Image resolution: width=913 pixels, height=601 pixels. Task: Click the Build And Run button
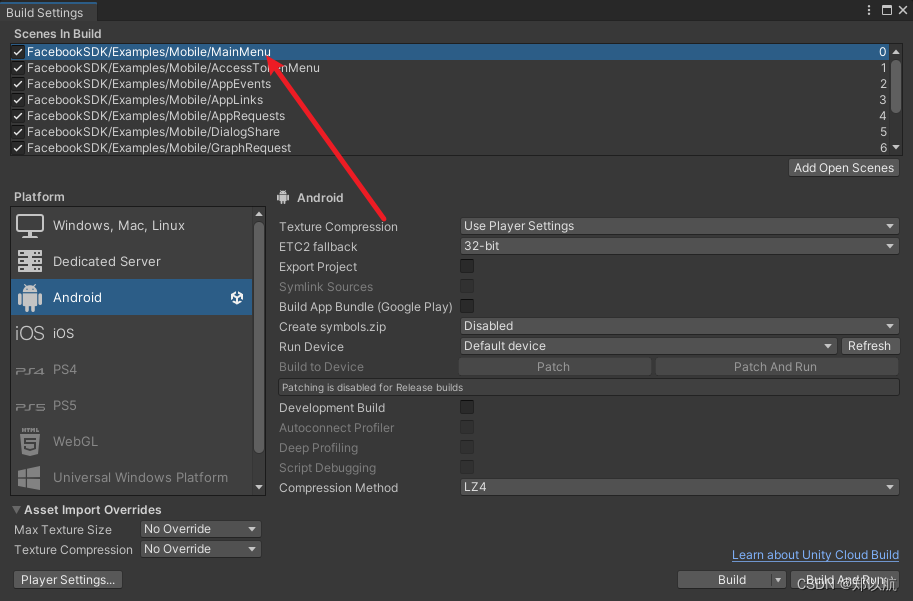tap(845, 580)
